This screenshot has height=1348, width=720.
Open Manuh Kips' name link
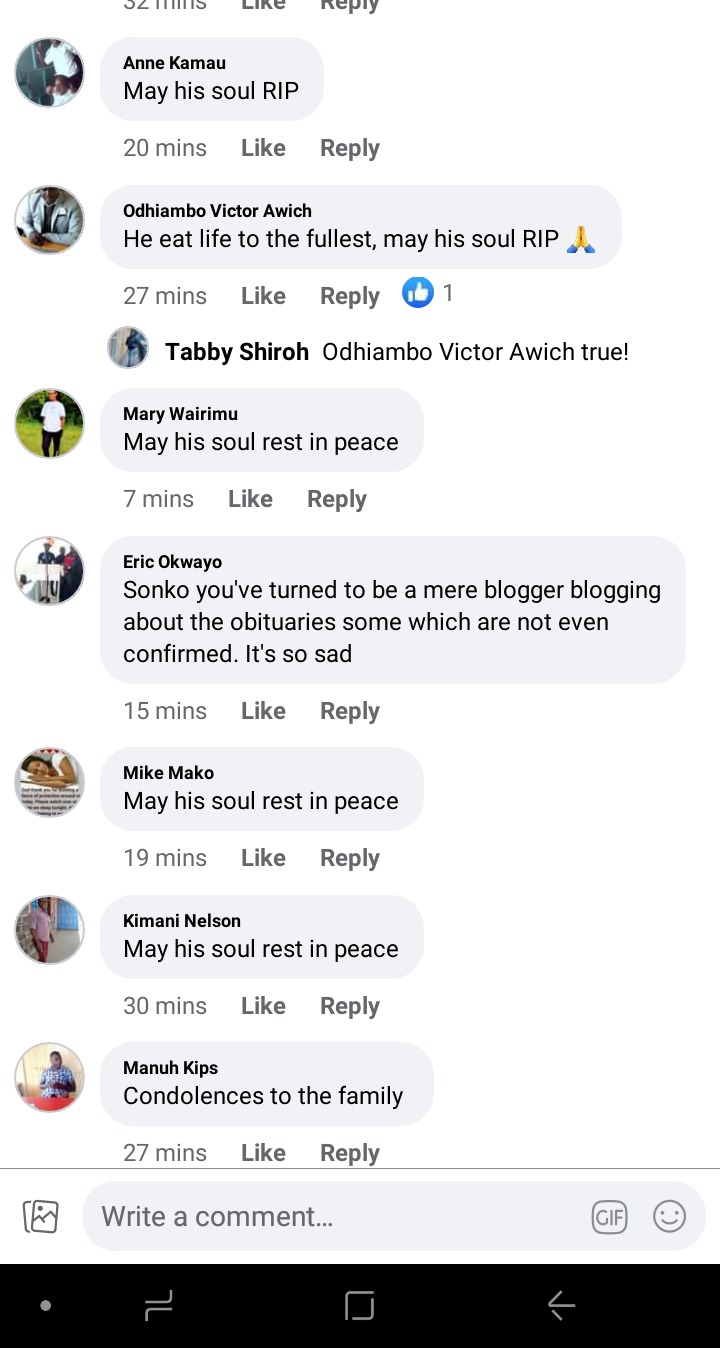point(170,1068)
